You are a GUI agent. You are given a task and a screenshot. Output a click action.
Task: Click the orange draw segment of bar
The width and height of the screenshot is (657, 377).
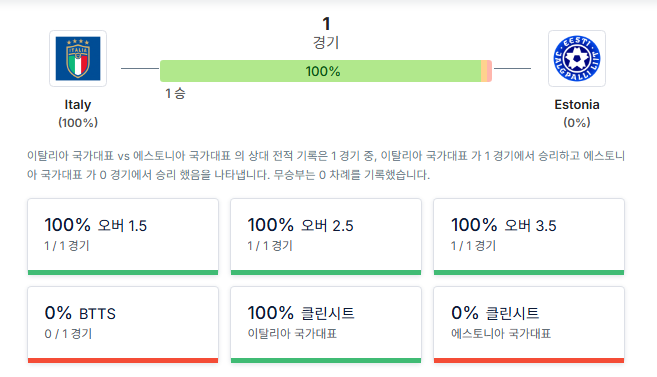tap(484, 71)
